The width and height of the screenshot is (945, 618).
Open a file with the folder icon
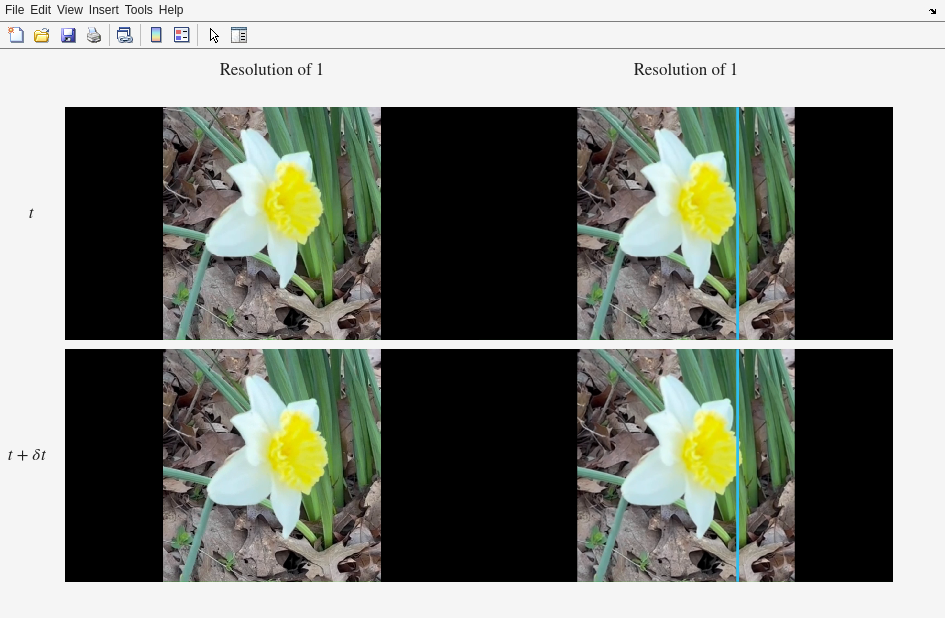(x=42, y=35)
